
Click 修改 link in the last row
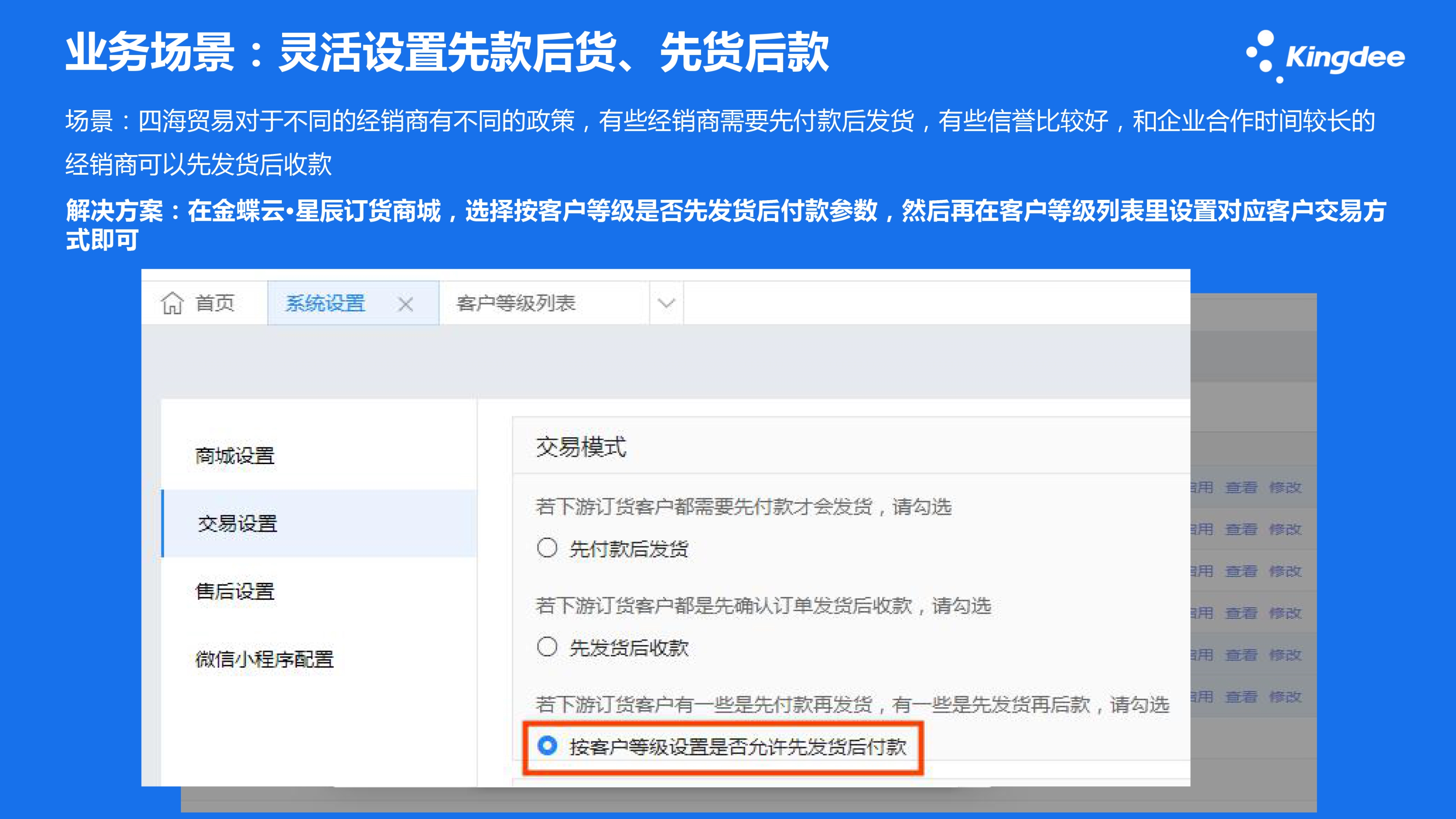(x=1285, y=697)
